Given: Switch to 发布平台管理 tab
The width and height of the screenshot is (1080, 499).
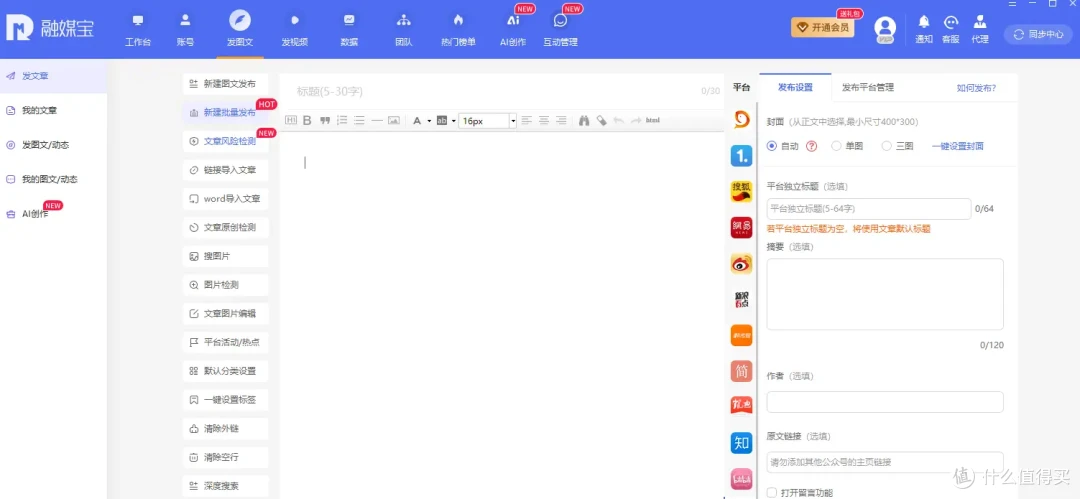Looking at the screenshot, I should [868, 88].
